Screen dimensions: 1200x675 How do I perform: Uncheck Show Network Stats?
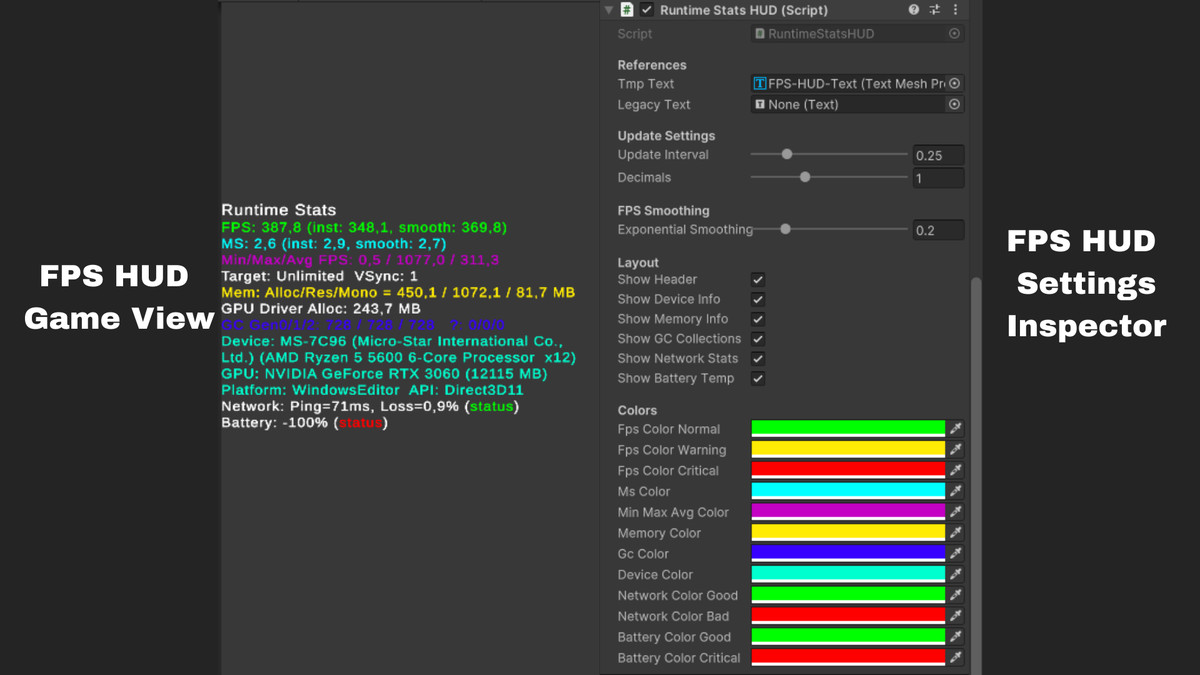757,358
